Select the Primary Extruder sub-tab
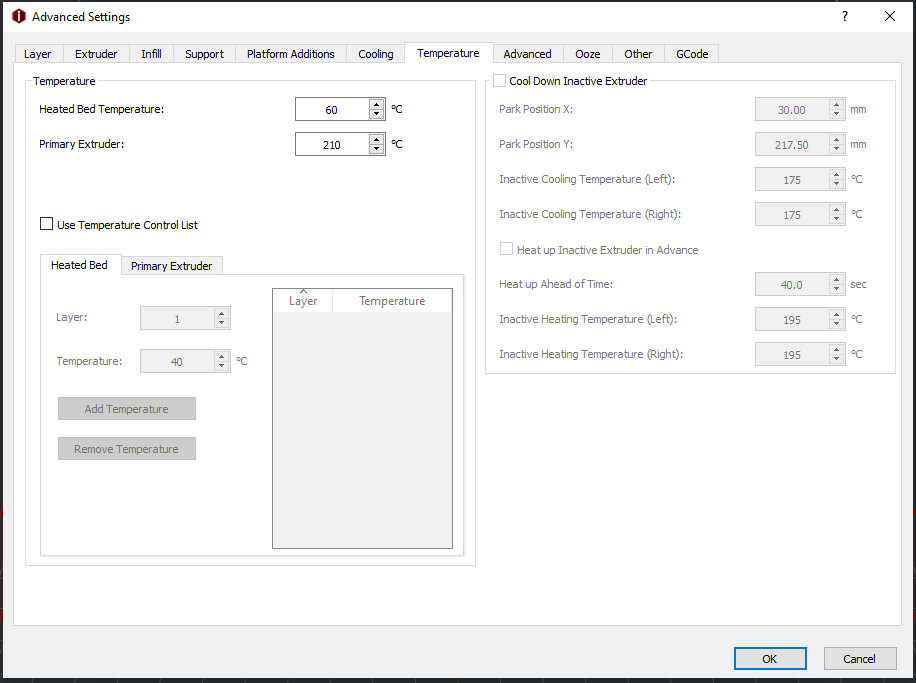The image size is (916, 683). pos(171,266)
